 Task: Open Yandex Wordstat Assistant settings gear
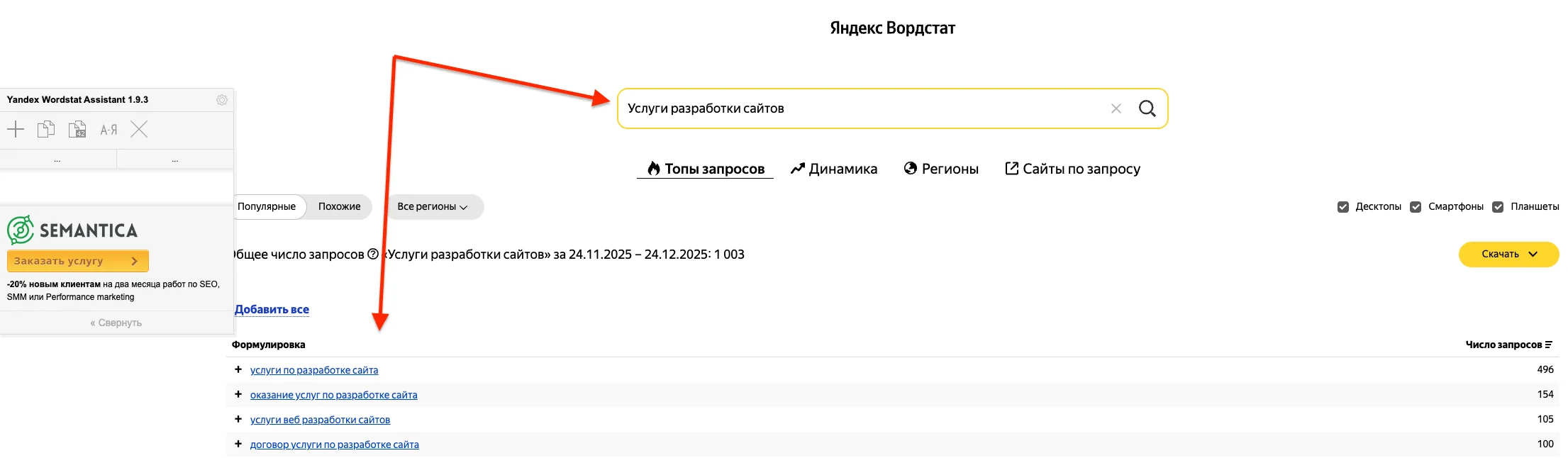pyautogui.click(x=222, y=100)
